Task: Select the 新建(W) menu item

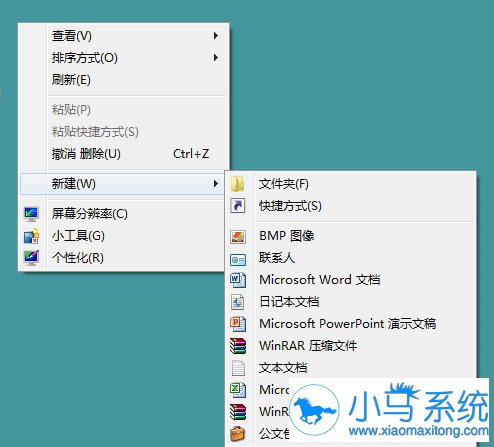Action: point(122,184)
